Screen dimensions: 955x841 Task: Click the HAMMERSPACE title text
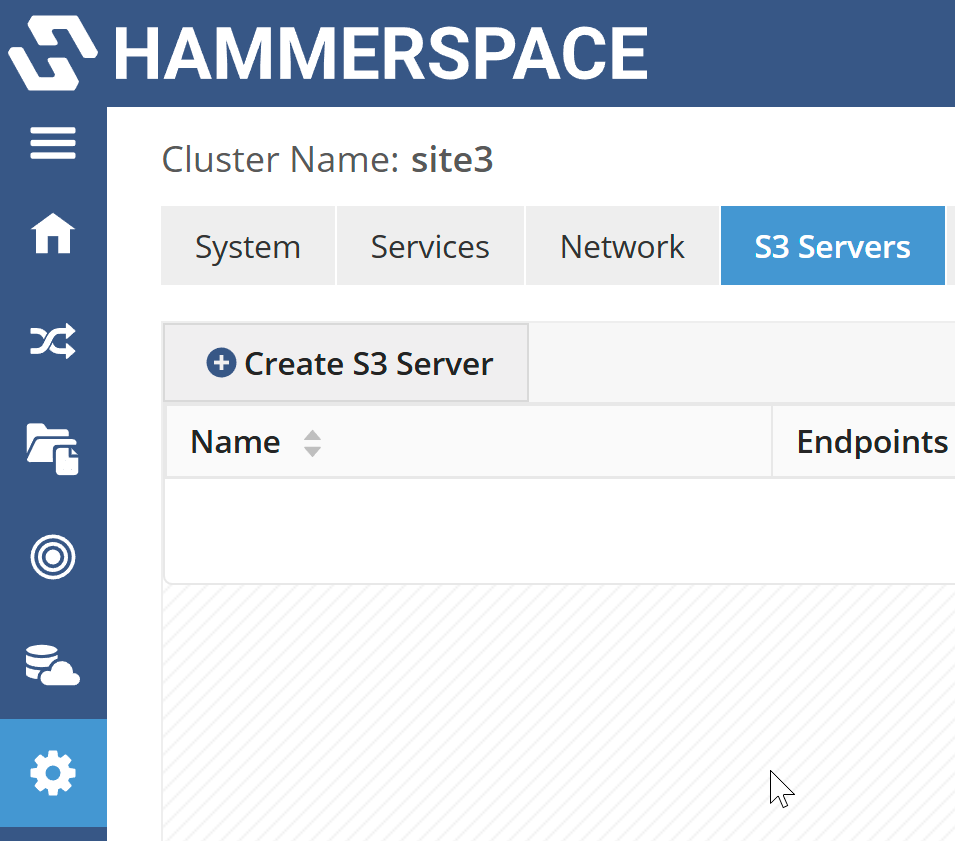[x=381, y=54]
